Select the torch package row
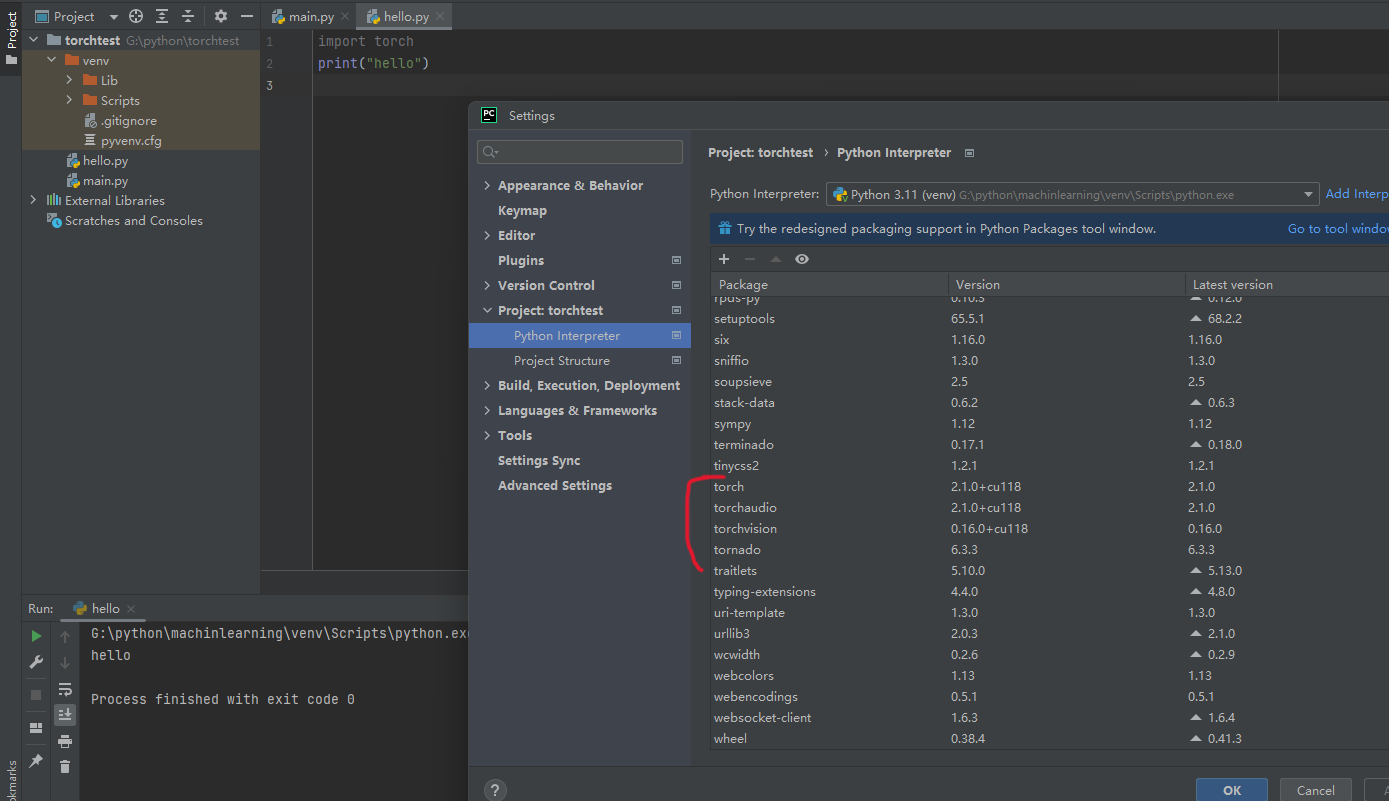 tap(1050, 487)
